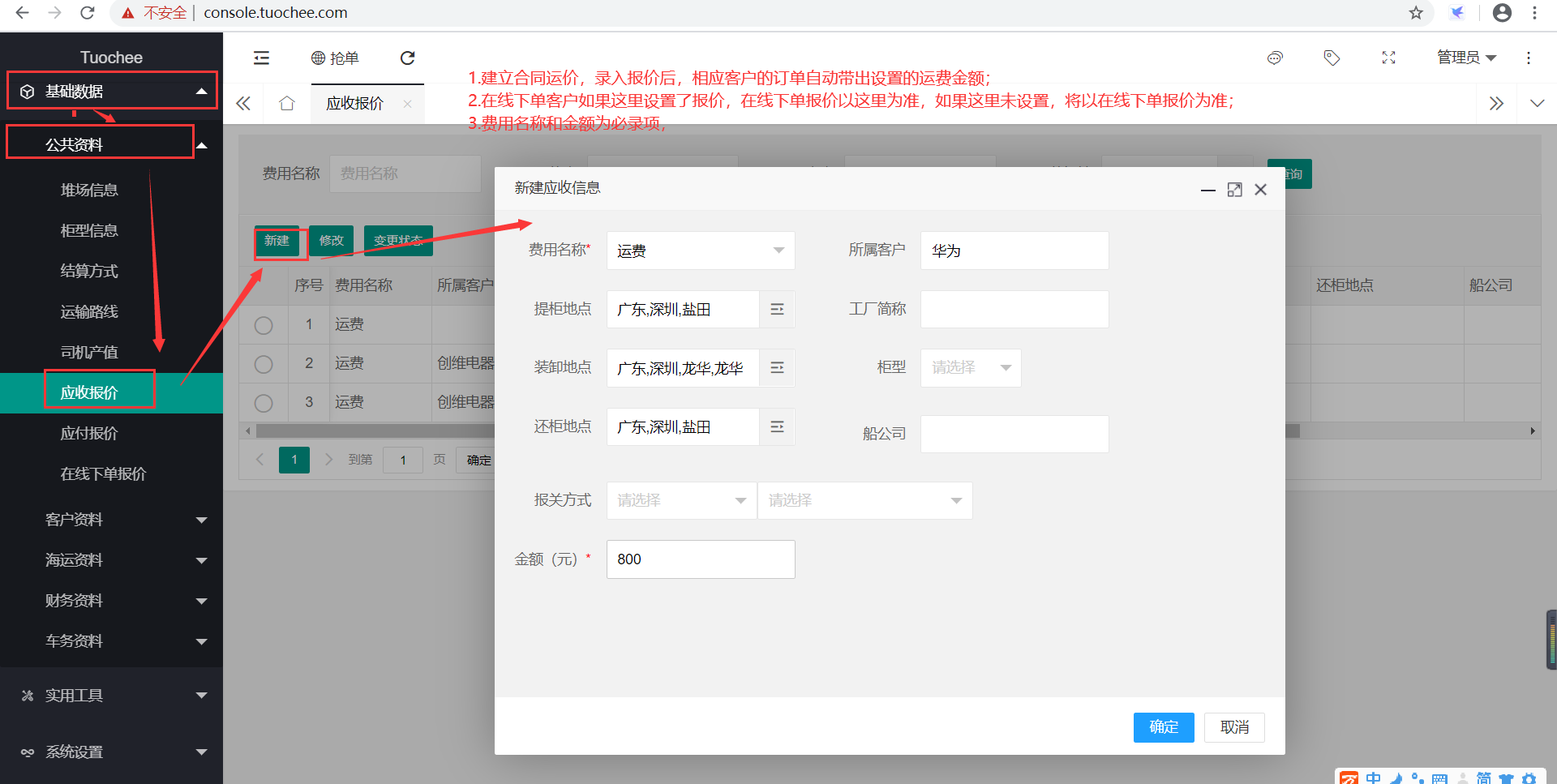Toggle fullscreen mode icon
Viewport: 1557px width, 784px height.
pyautogui.click(x=1388, y=58)
